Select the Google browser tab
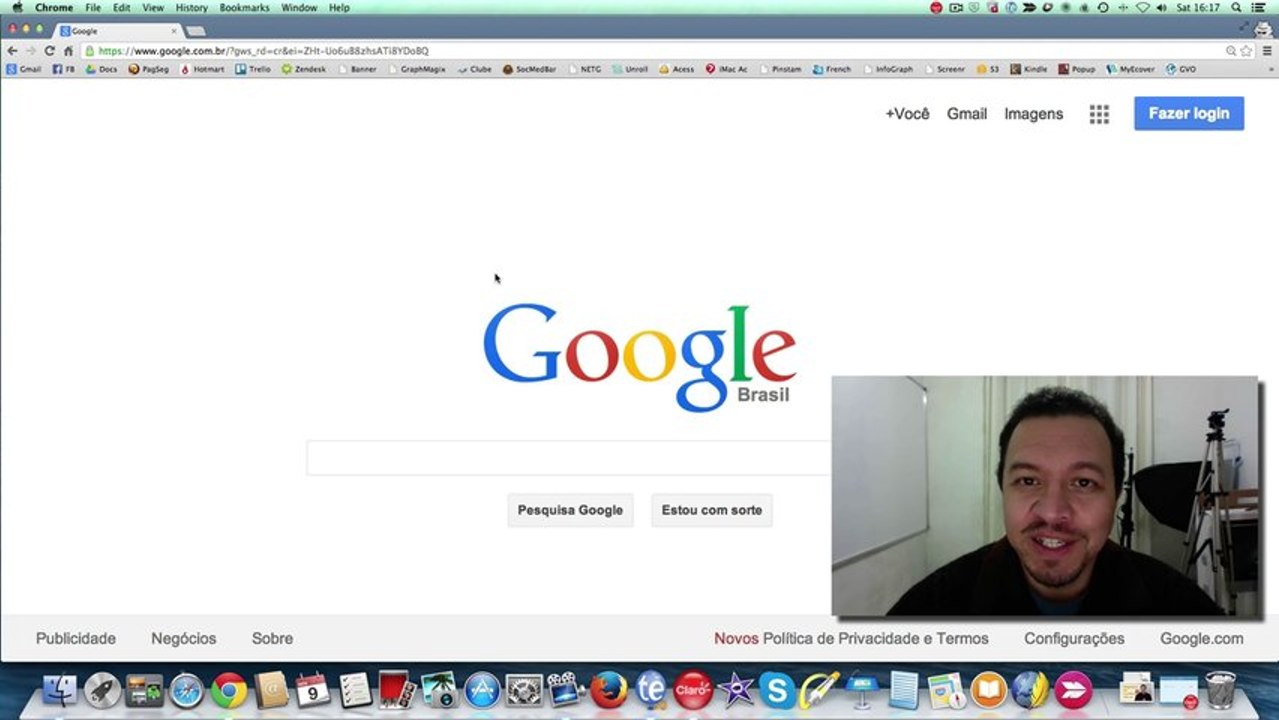 click(118, 31)
